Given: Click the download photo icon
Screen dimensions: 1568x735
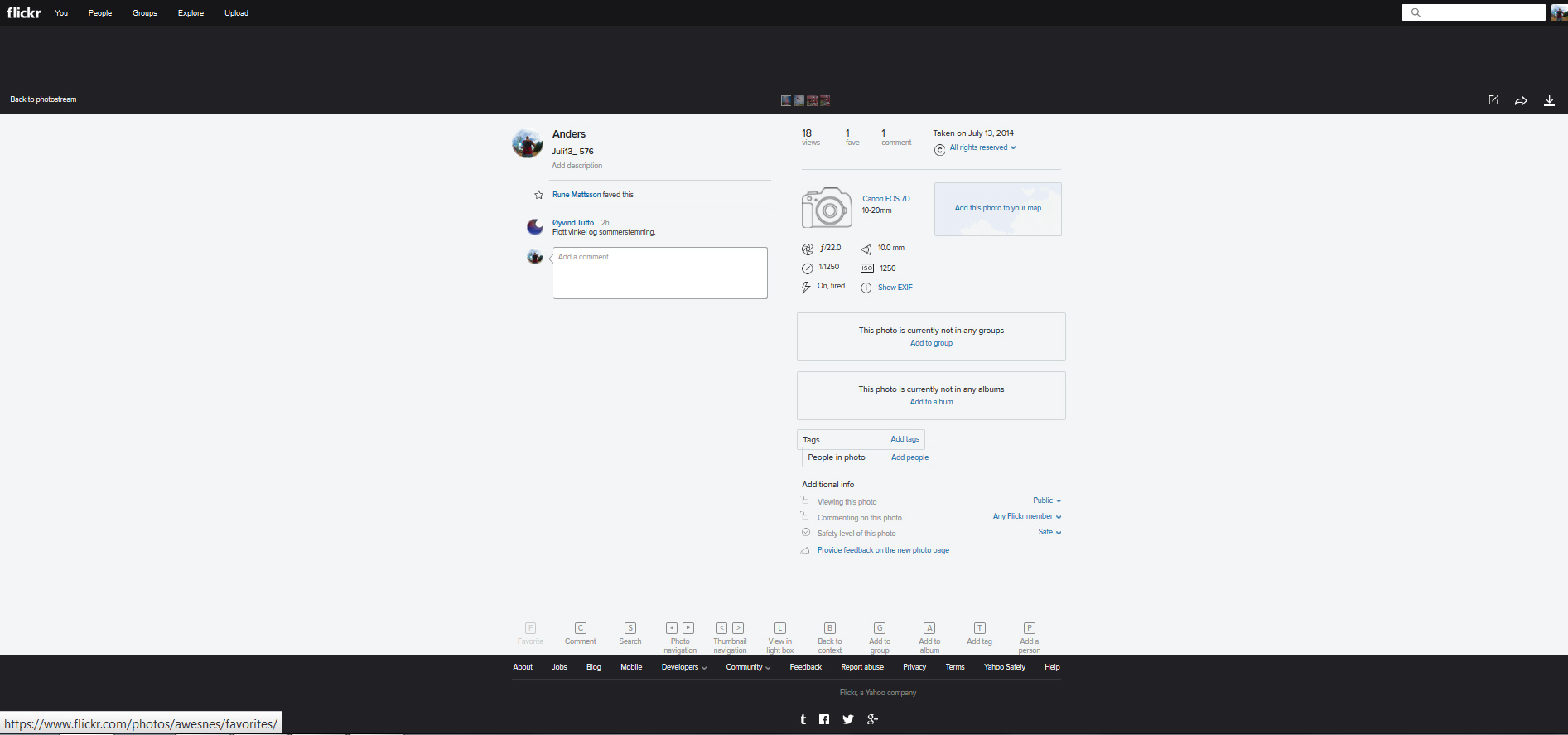Looking at the screenshot, I should pyautogui.click(x=1549, y=101).
